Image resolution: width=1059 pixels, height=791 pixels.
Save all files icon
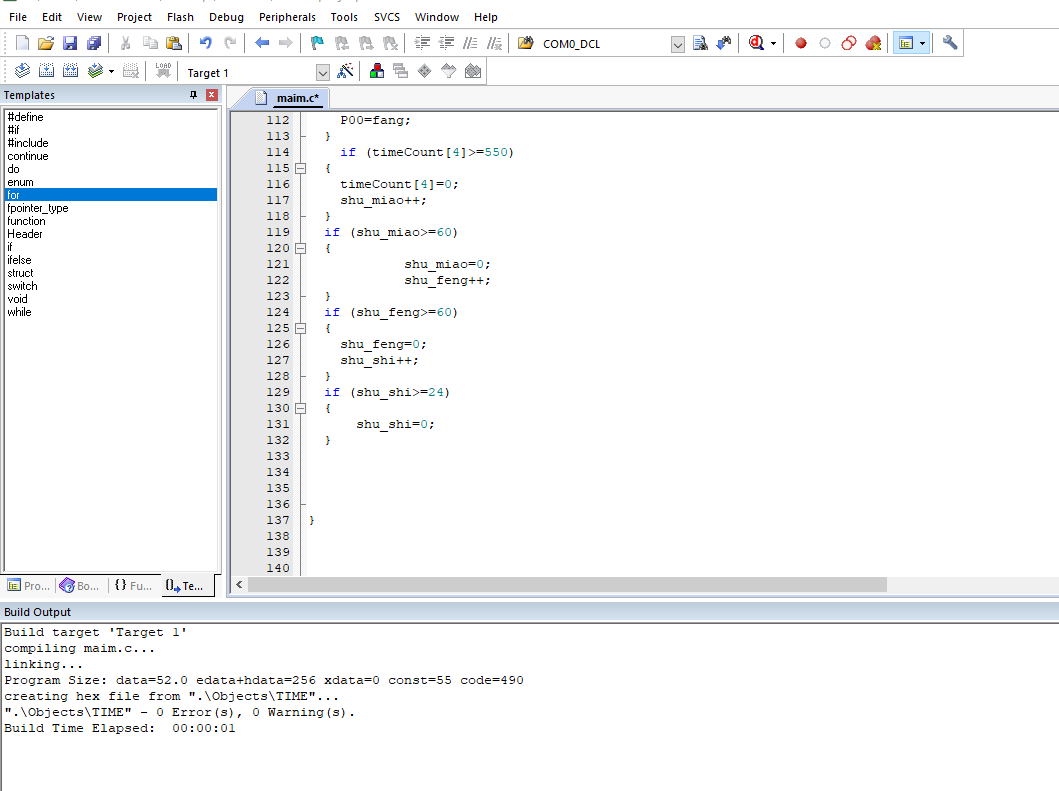click(94, 43)
